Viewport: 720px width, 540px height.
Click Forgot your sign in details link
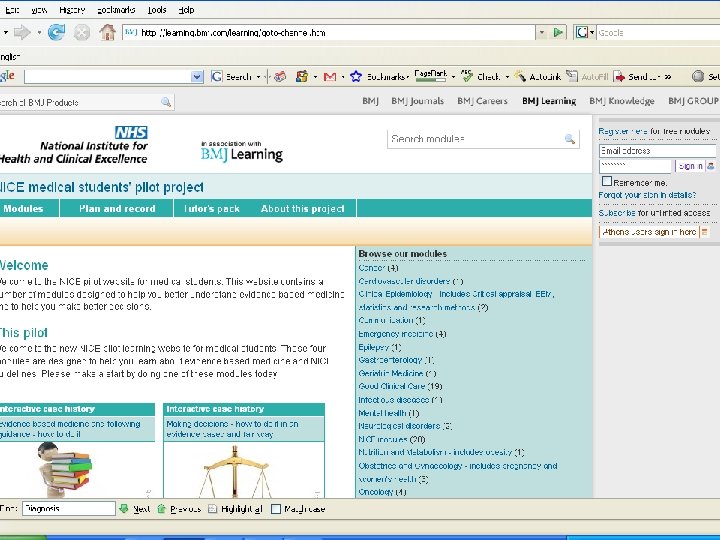click(x=647, y=195)
